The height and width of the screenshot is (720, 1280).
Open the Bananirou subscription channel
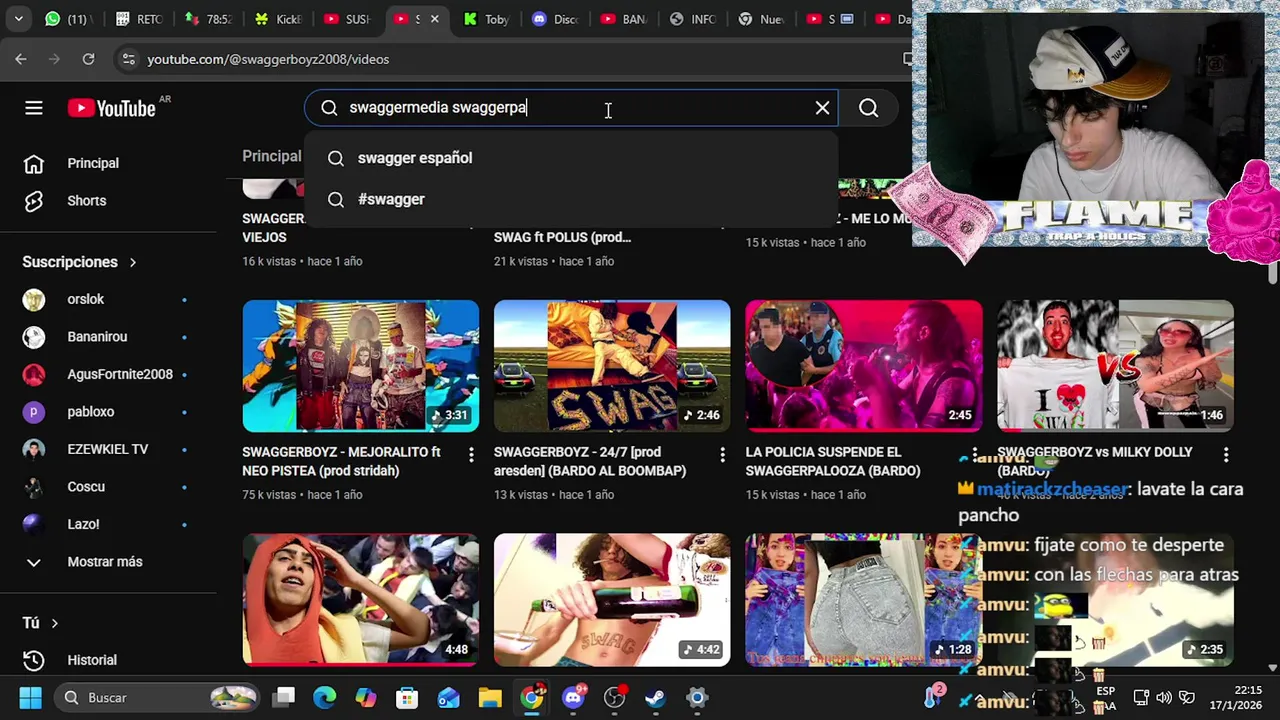coord(108,337)
